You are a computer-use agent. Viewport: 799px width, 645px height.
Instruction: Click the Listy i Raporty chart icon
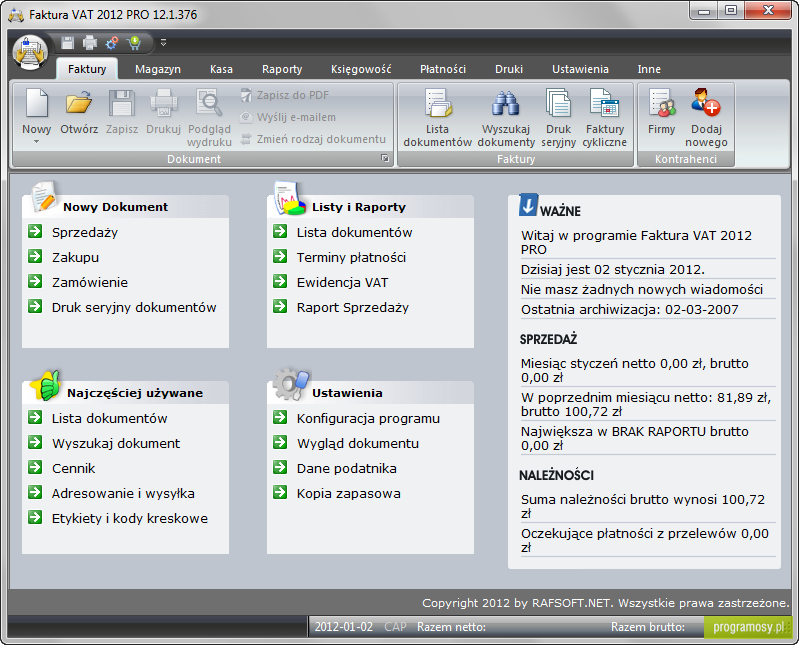coord(288,199)
